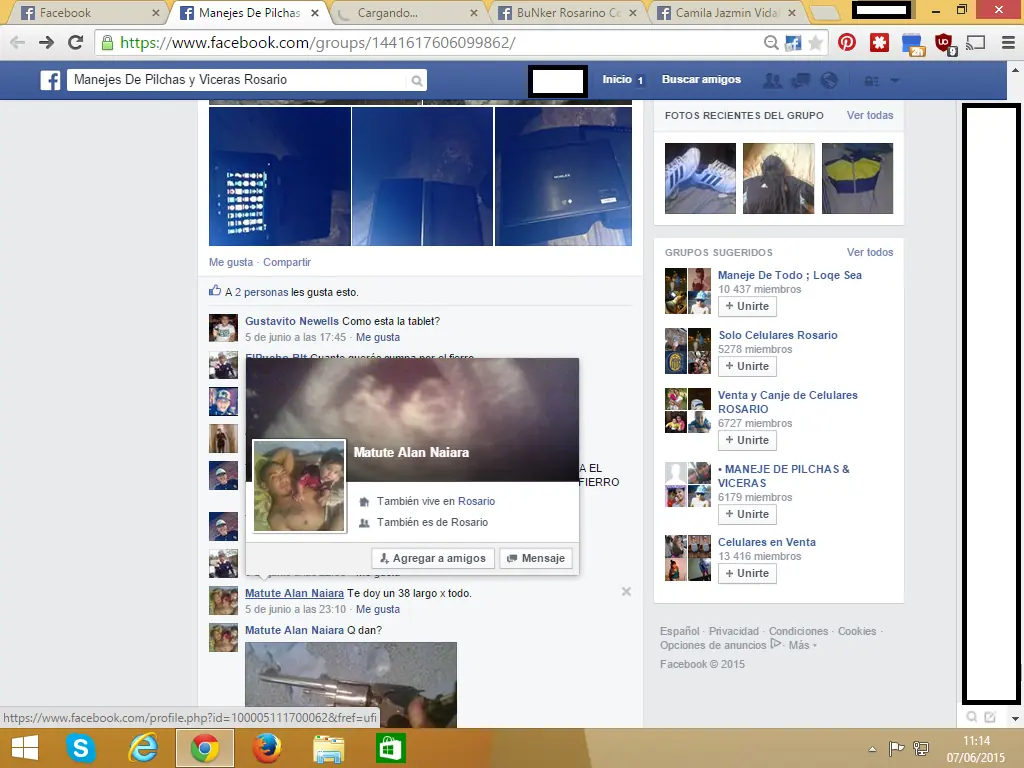This screenshot has width=1024, height=768.
Task: Open the chat search icon at bottom right
Action: [x=972, y=717]
